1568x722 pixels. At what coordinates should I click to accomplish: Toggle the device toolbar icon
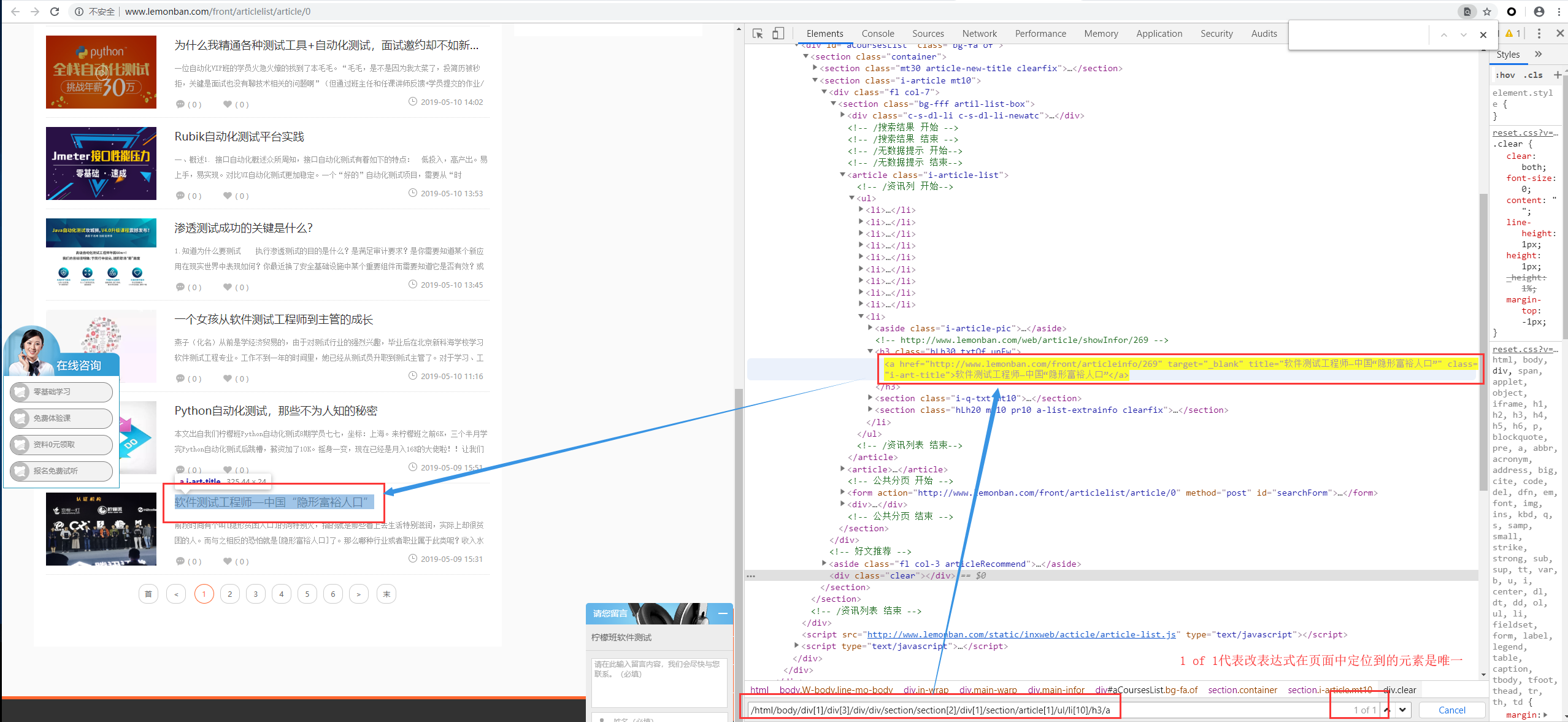pyautogui.click(x=778, y=34)
